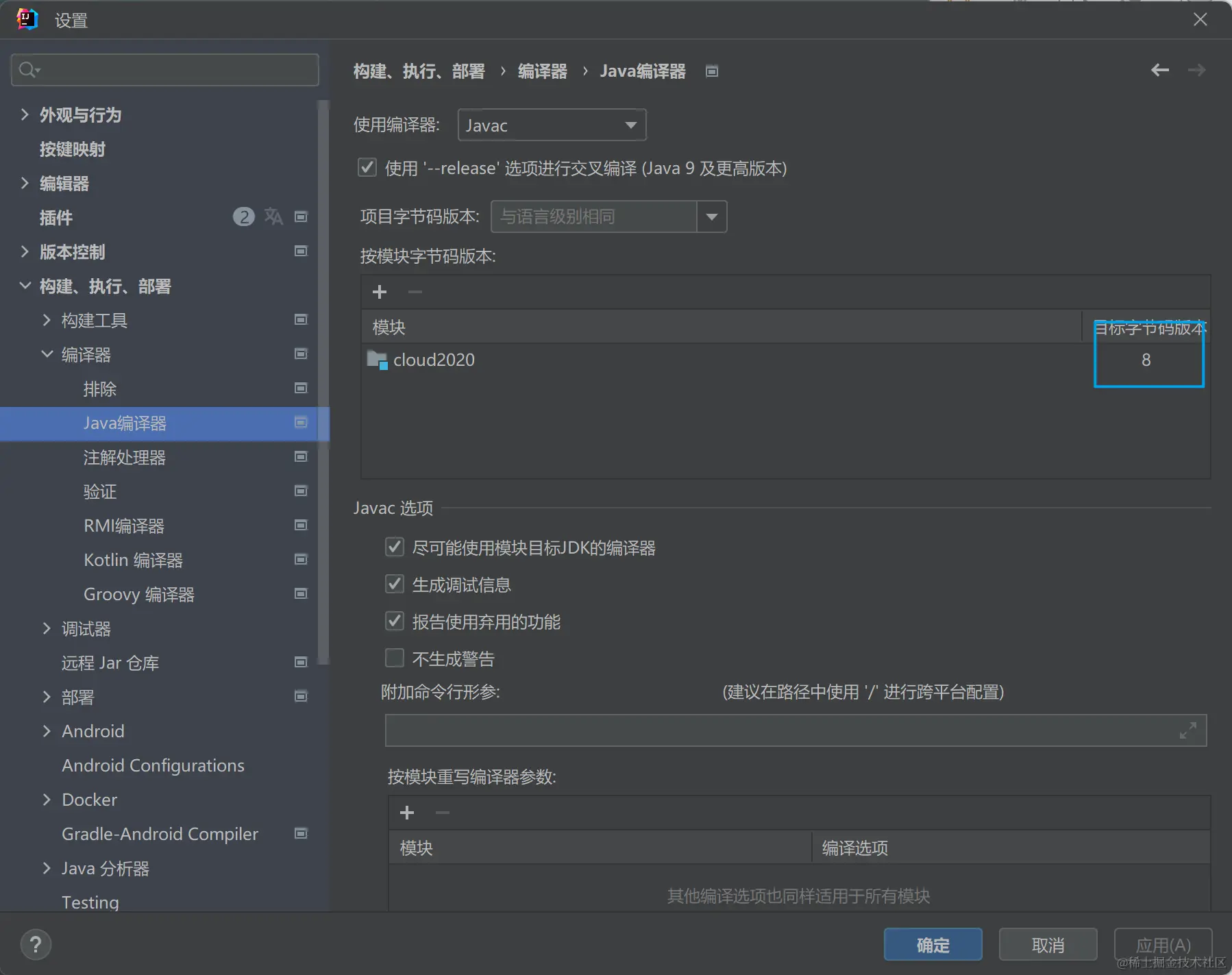Screen dimensions: 1232x975
Task: Click the project-level icon beside Java编译器 in tree
Action: point(301,422)
